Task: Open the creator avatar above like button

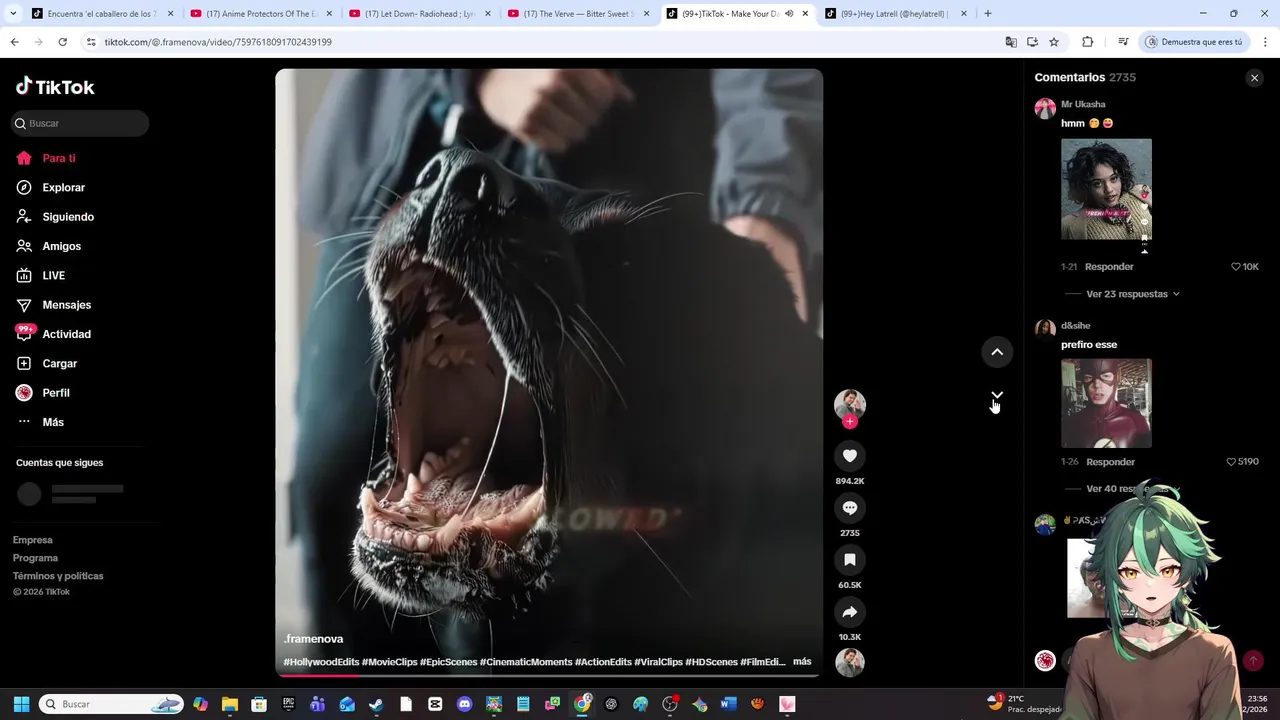Action: [850, 404]
